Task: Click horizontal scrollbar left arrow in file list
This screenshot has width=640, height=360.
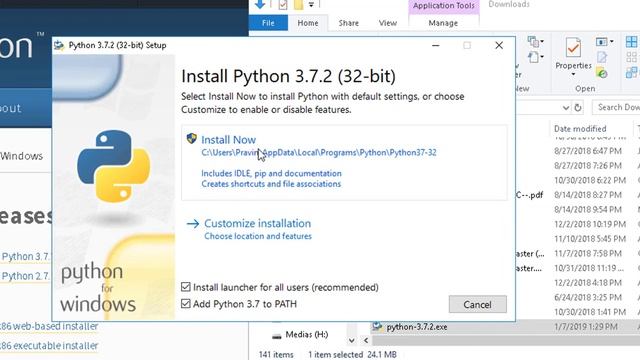Action: 366,340
